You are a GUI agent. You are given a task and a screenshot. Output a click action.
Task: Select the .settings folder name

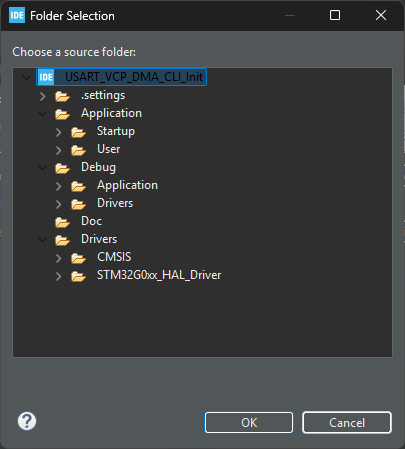point(103,95)
